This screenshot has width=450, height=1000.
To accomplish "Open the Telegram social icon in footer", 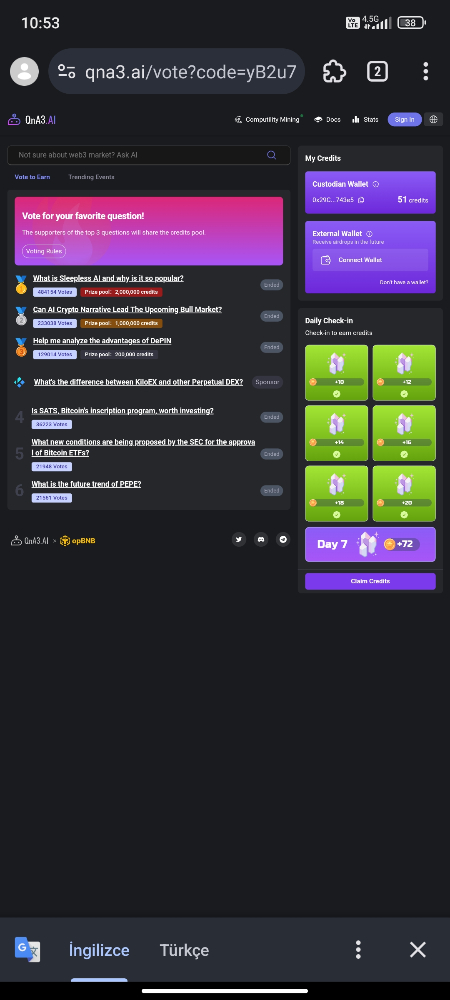I will tap(283, 540).
